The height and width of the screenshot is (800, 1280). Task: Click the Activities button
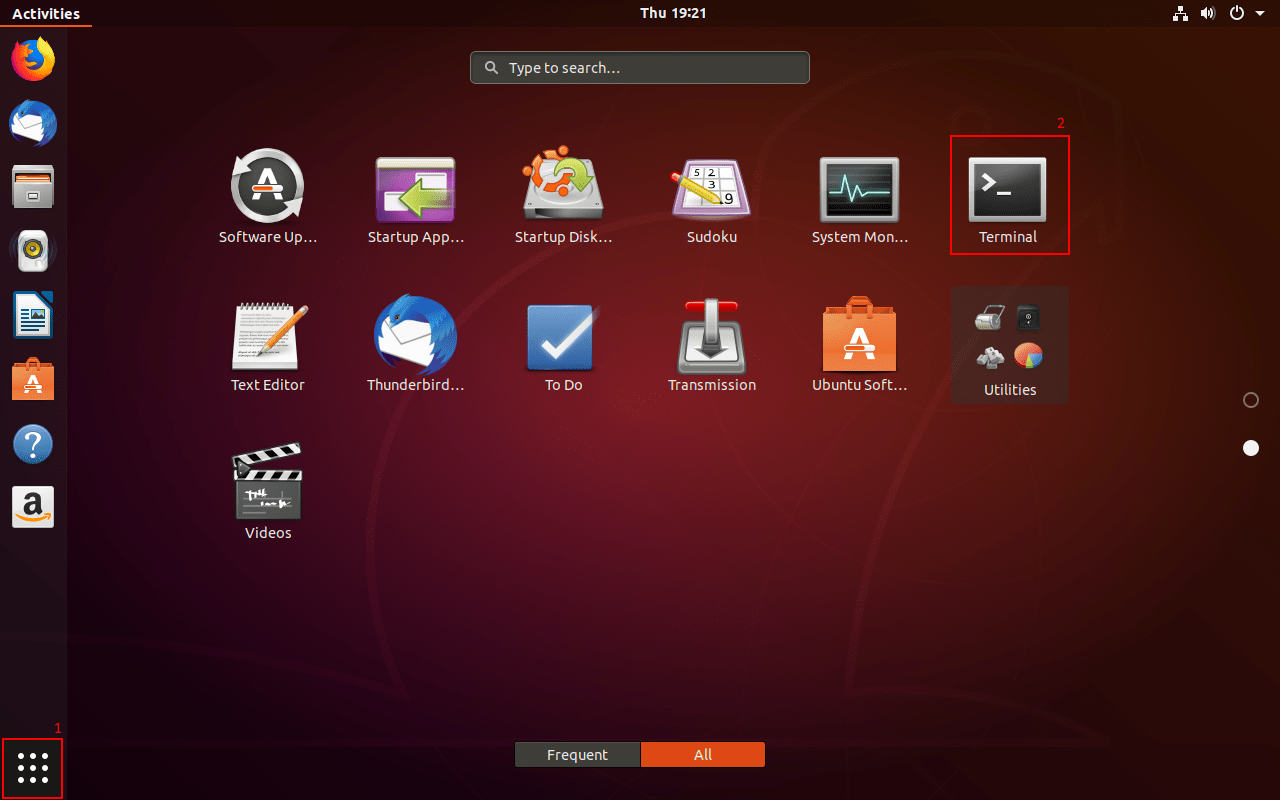(46, 13)
